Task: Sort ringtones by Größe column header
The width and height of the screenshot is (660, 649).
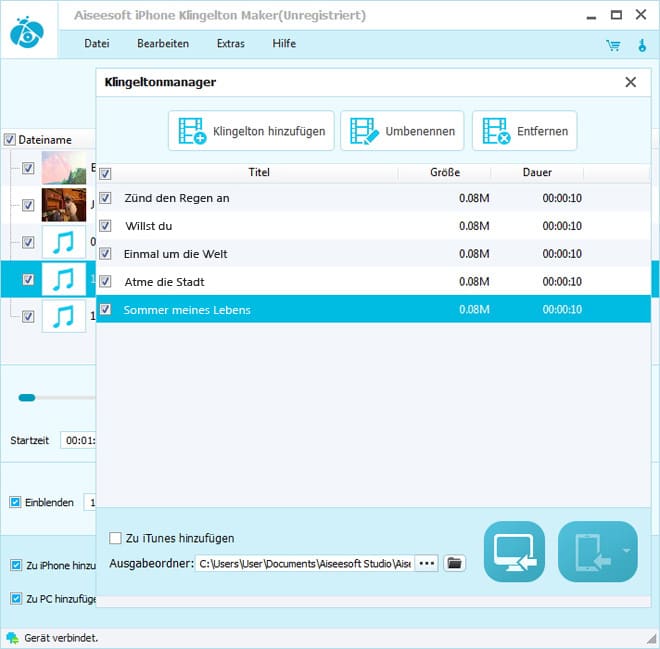Action: pos(445,172)
